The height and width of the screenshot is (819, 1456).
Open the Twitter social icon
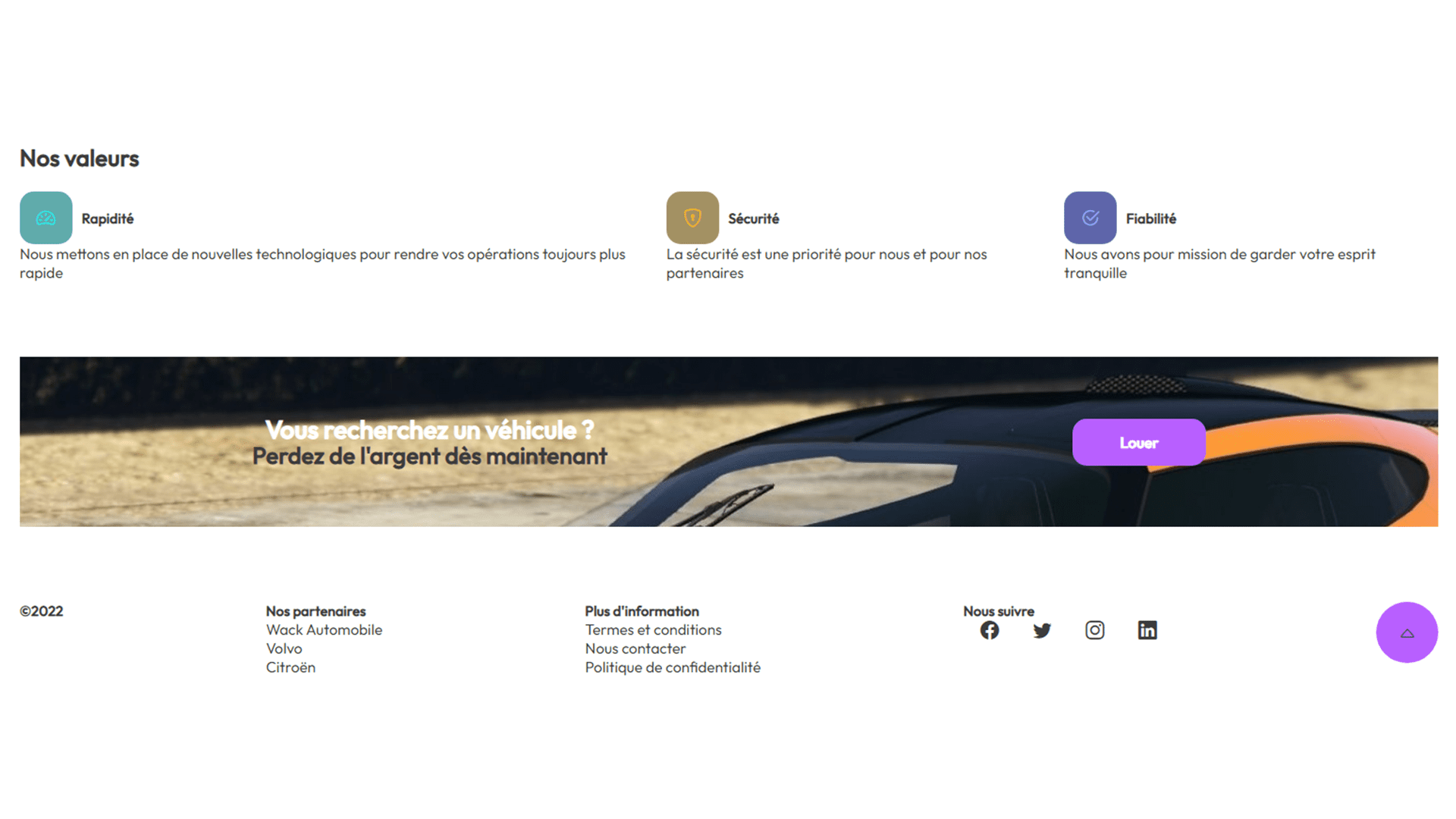[1042, 630]
